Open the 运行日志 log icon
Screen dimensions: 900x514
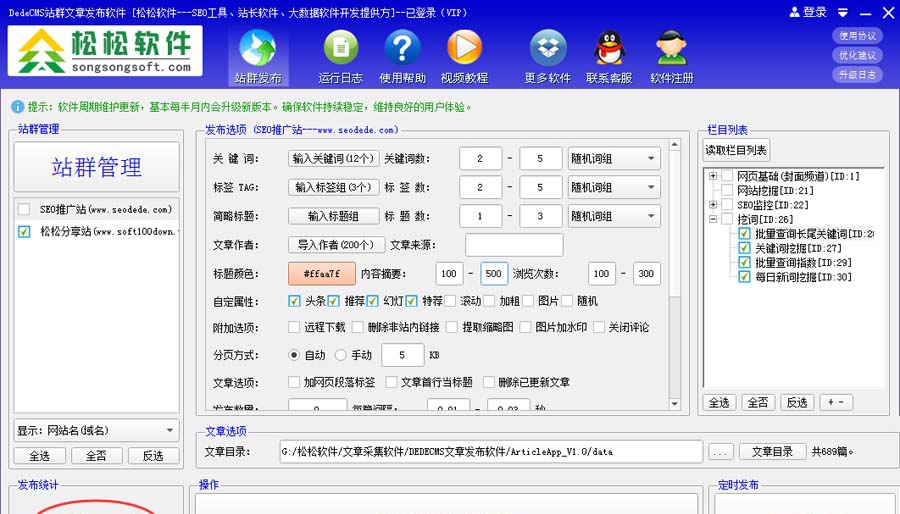[340, 56]
